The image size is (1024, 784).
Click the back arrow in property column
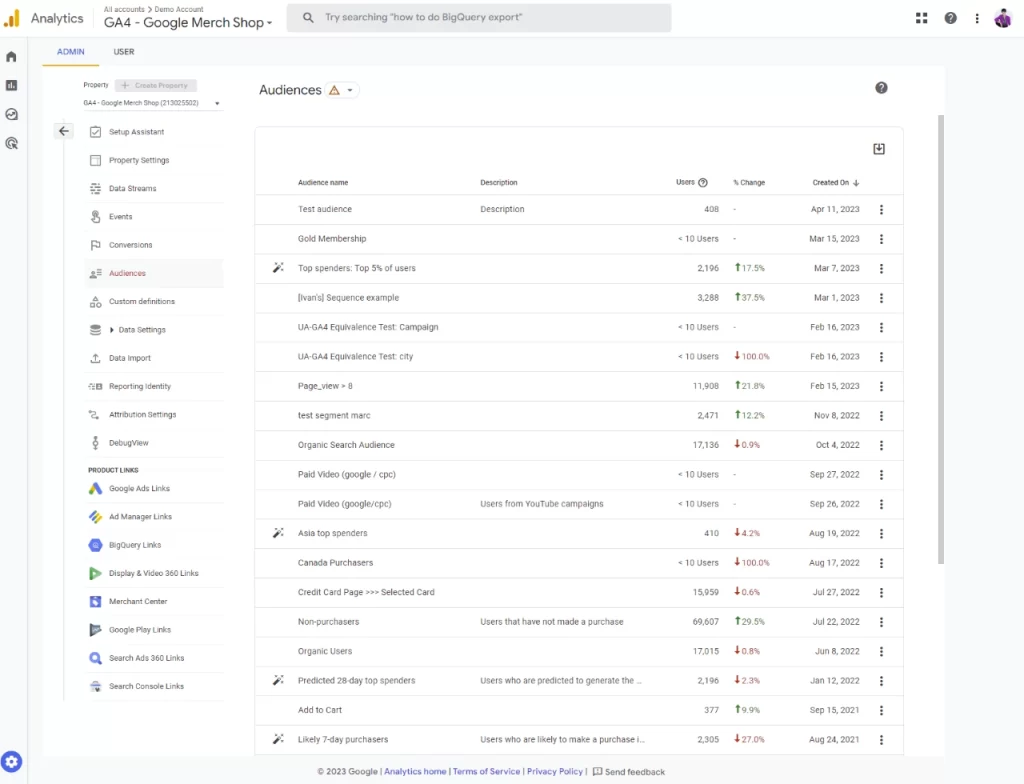point(63,131)
